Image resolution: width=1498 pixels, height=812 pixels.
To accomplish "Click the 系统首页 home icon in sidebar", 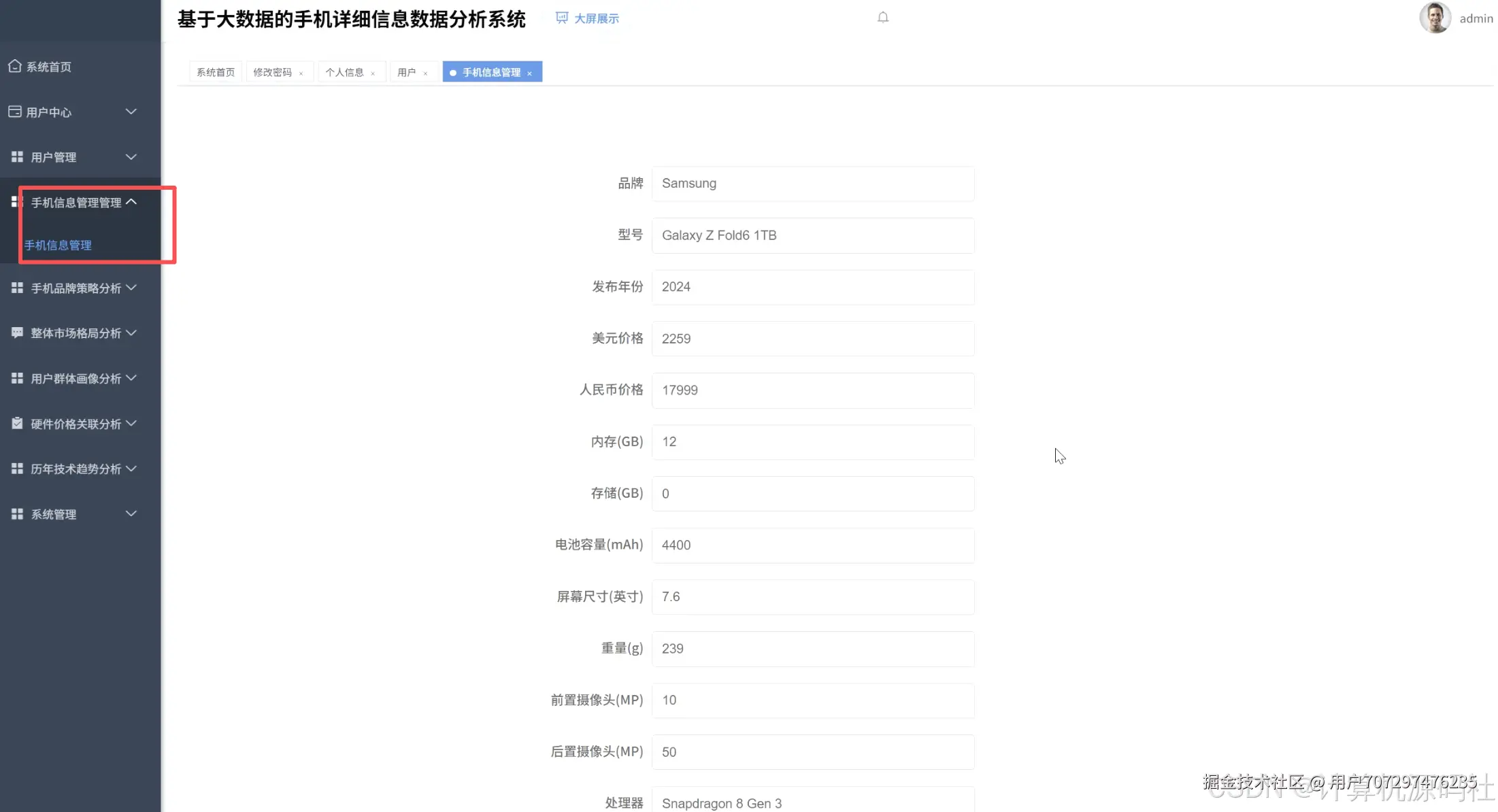I will (15, 66).
